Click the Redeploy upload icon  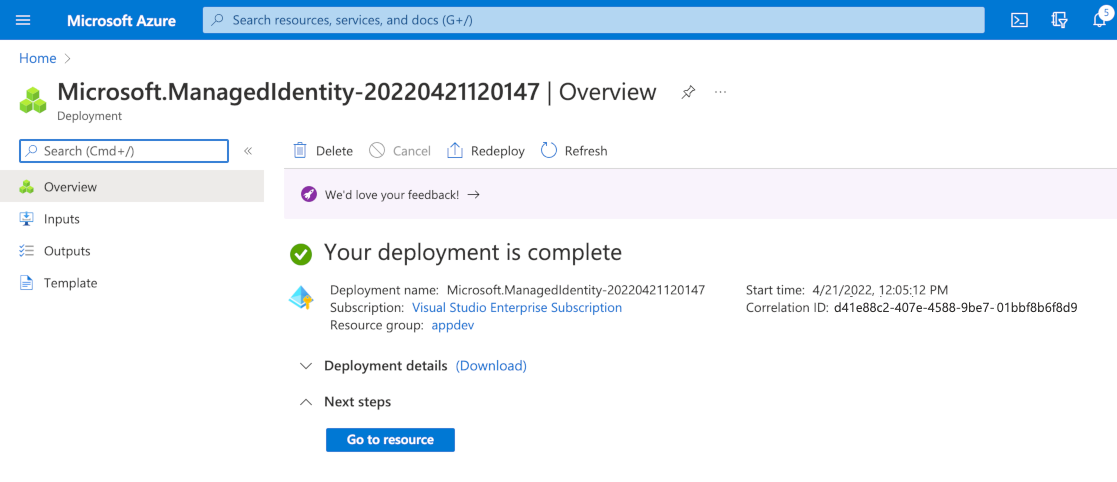click(454, 151)
